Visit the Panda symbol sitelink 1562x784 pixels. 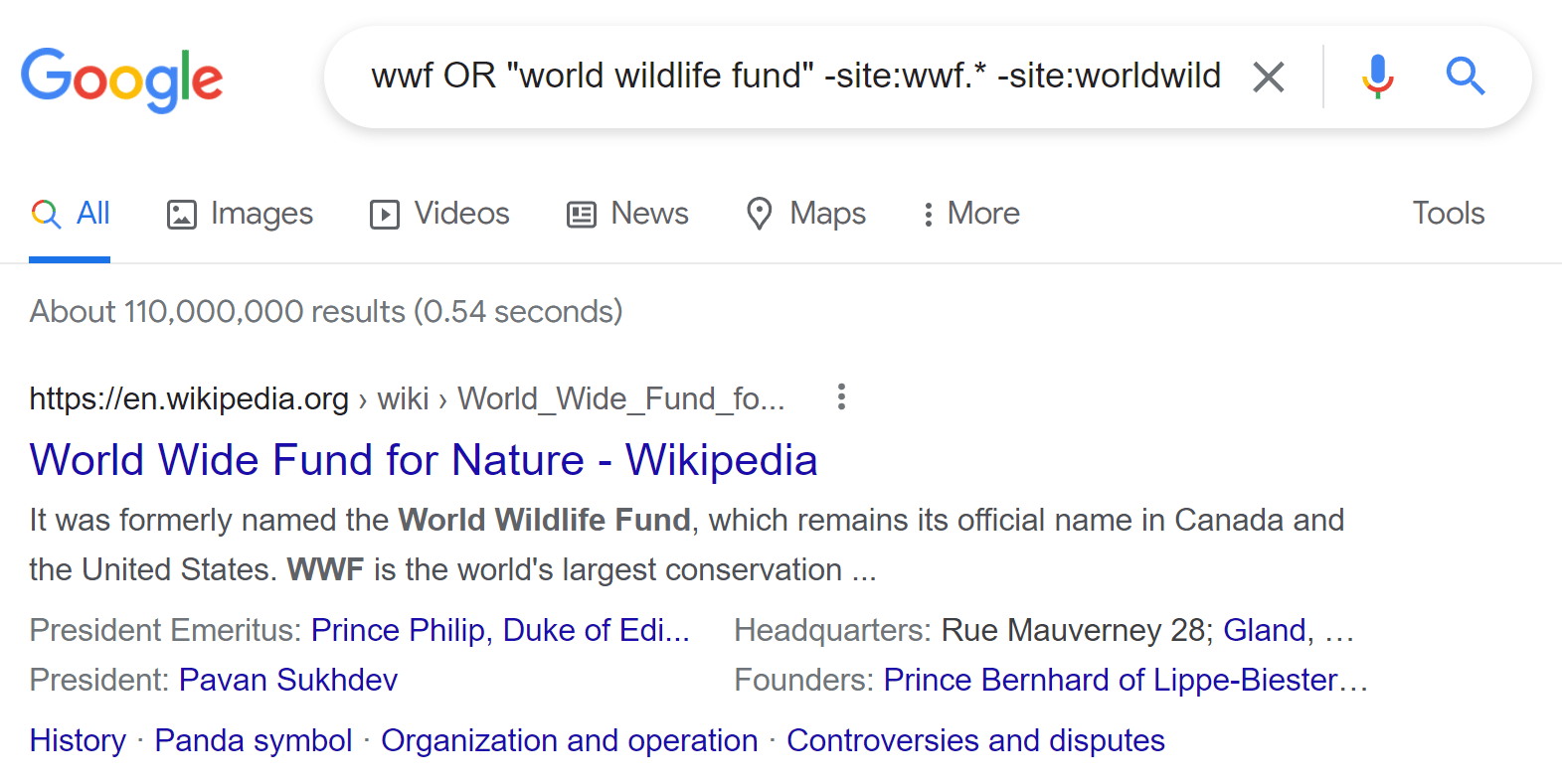(x=254, y=740)
